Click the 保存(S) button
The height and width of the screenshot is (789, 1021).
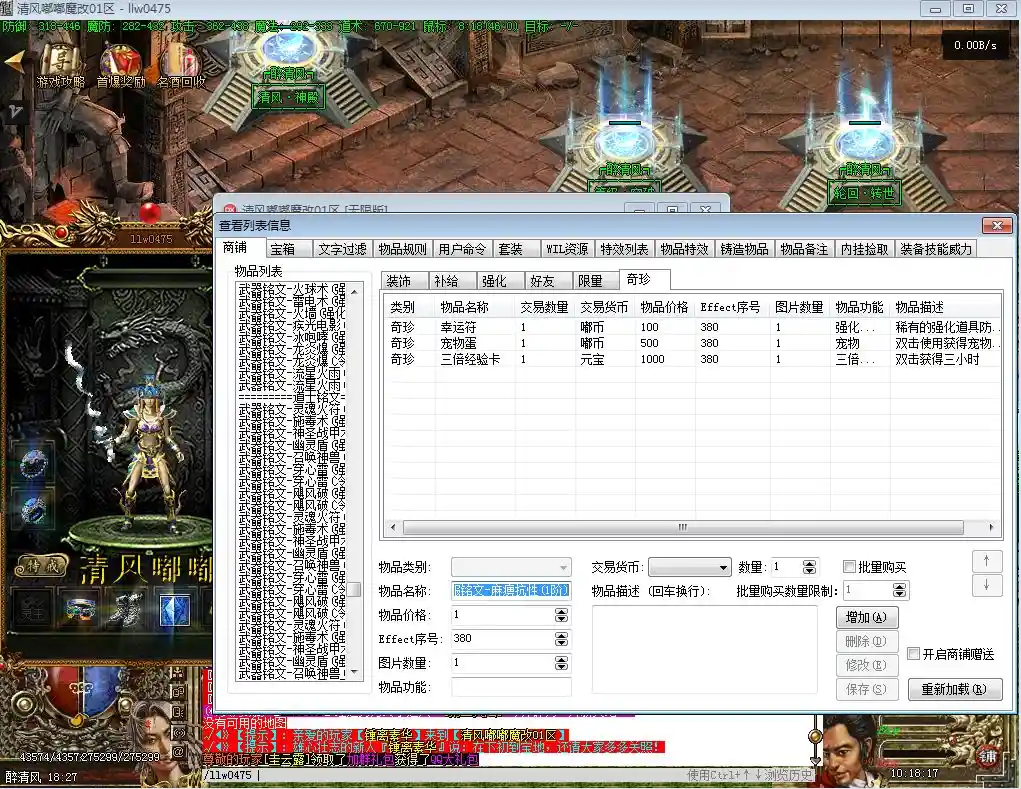click(x=867, y=689)
